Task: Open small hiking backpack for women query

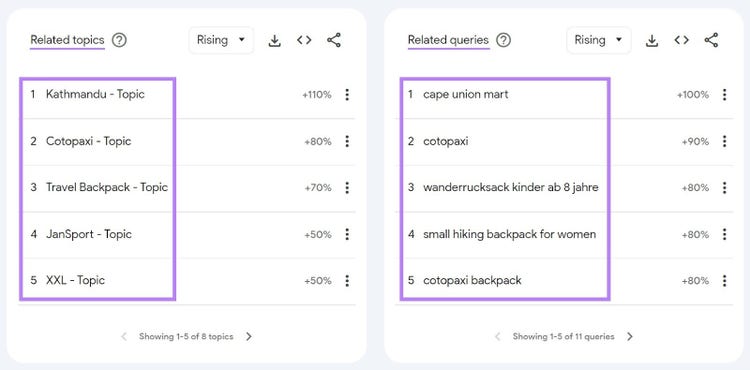Action: (x=564, y=234)
